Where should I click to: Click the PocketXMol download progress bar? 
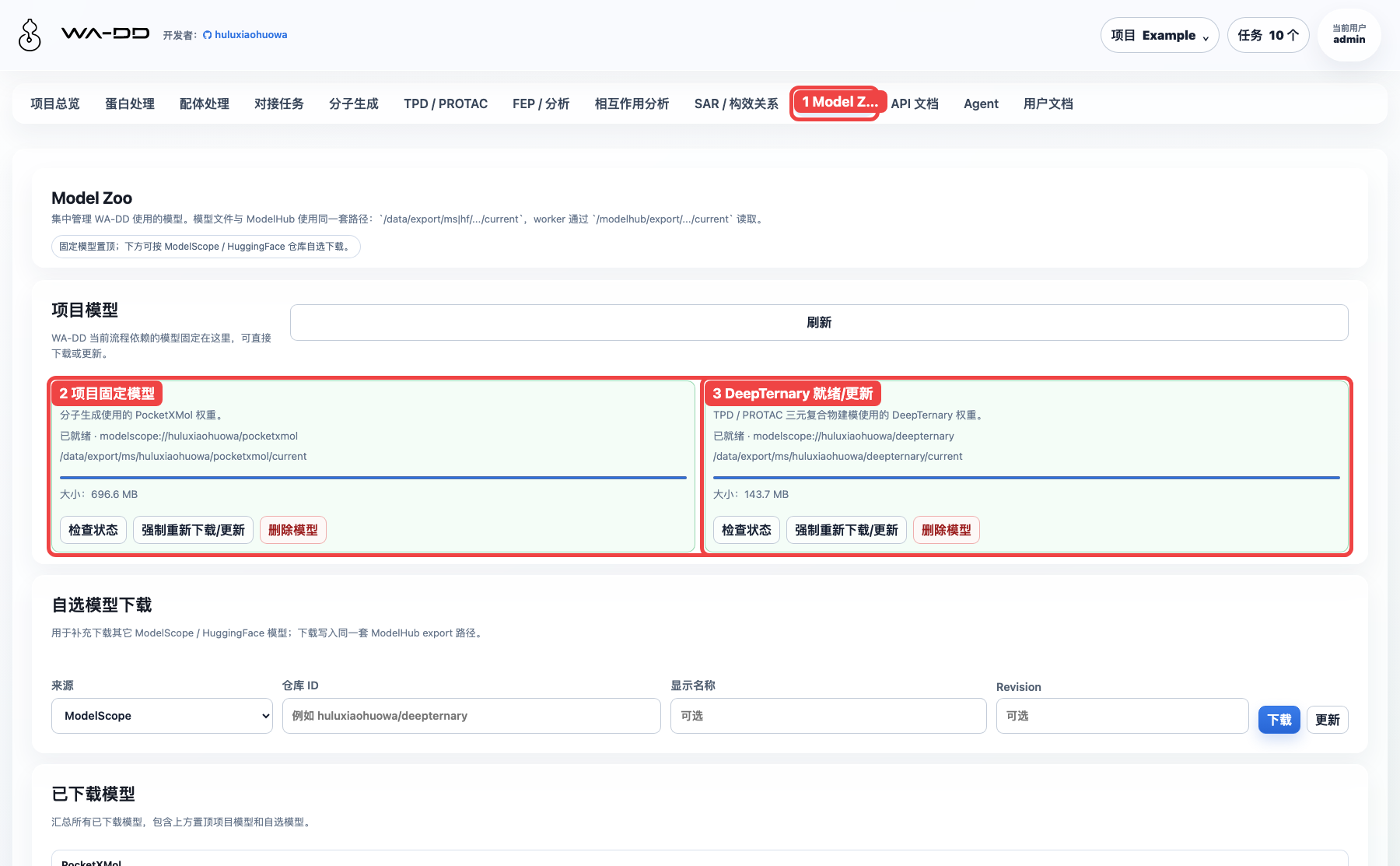click(x=373, y=477)
